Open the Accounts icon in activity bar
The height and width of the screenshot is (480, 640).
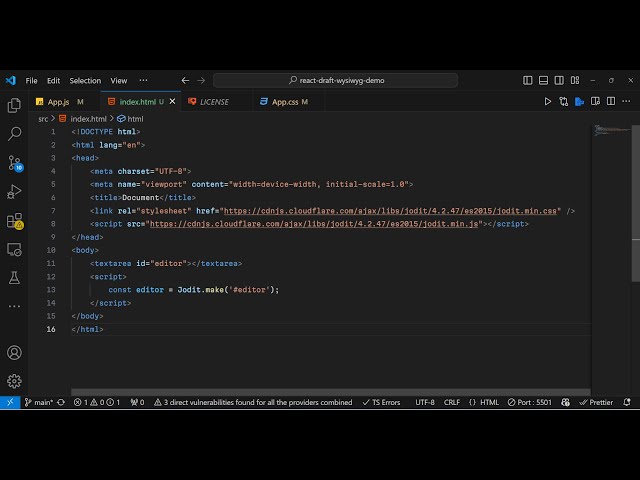click(14, 353)
